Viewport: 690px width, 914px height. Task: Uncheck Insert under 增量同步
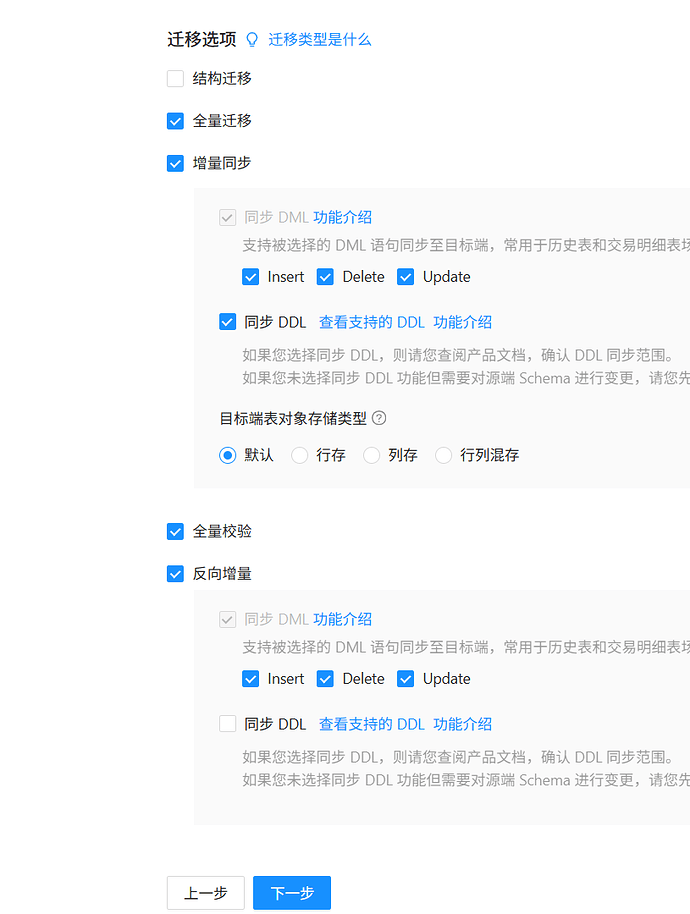[251, 277]
